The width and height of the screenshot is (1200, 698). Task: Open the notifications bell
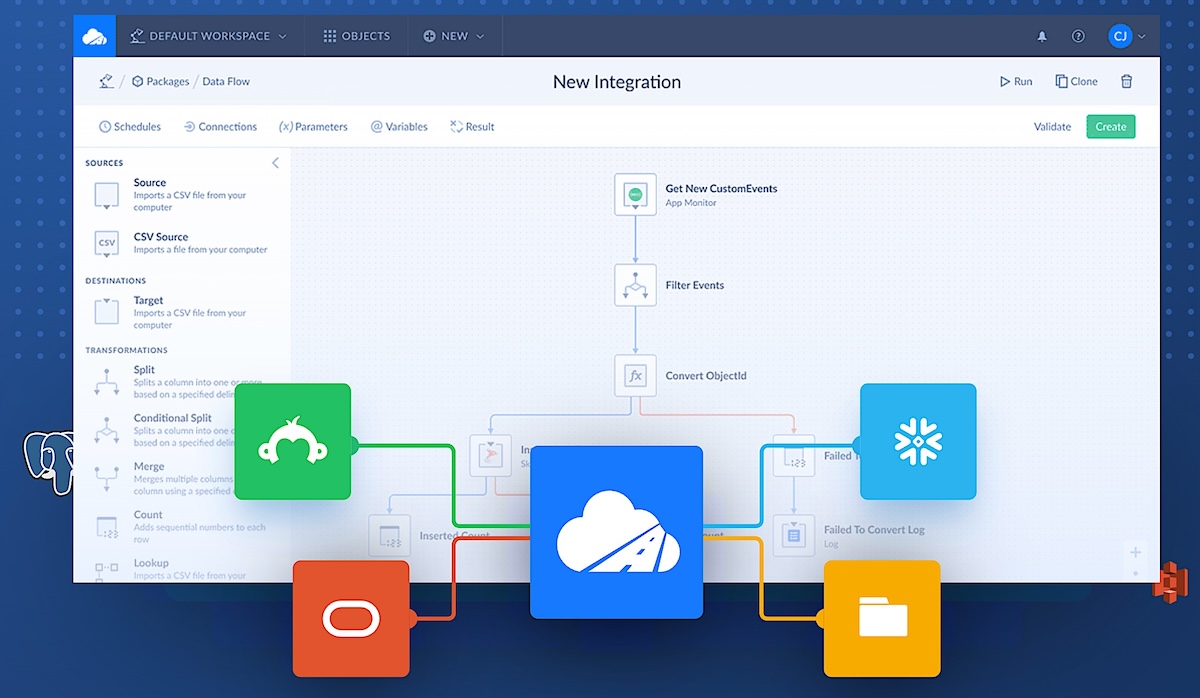(x=1042, y=36)
